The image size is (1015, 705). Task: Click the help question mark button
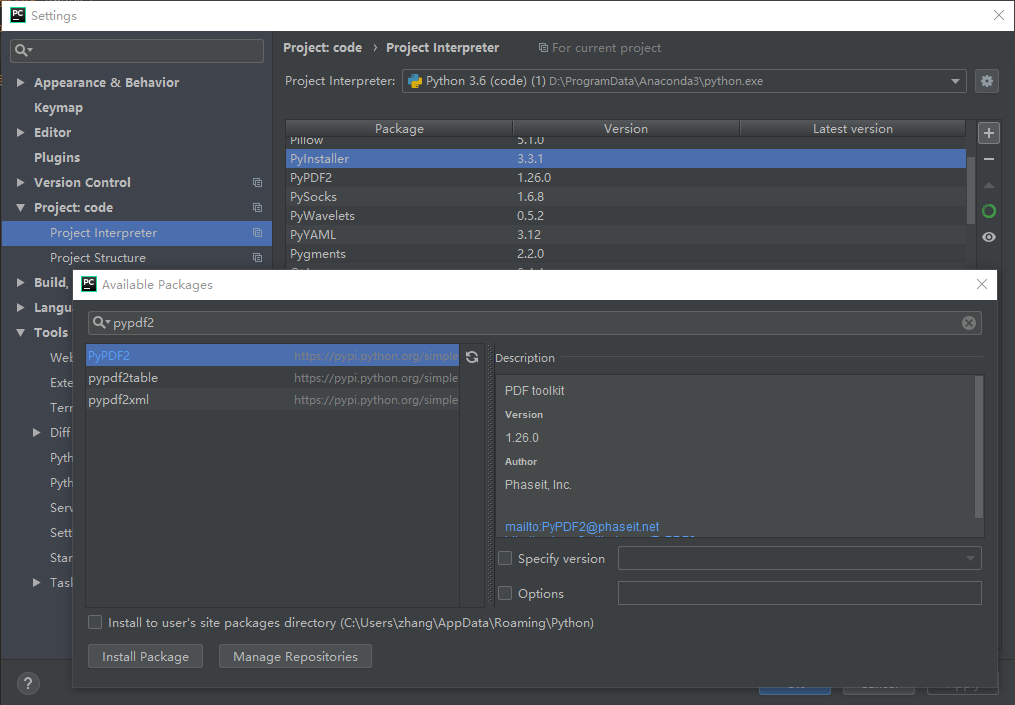coord(28,683)
